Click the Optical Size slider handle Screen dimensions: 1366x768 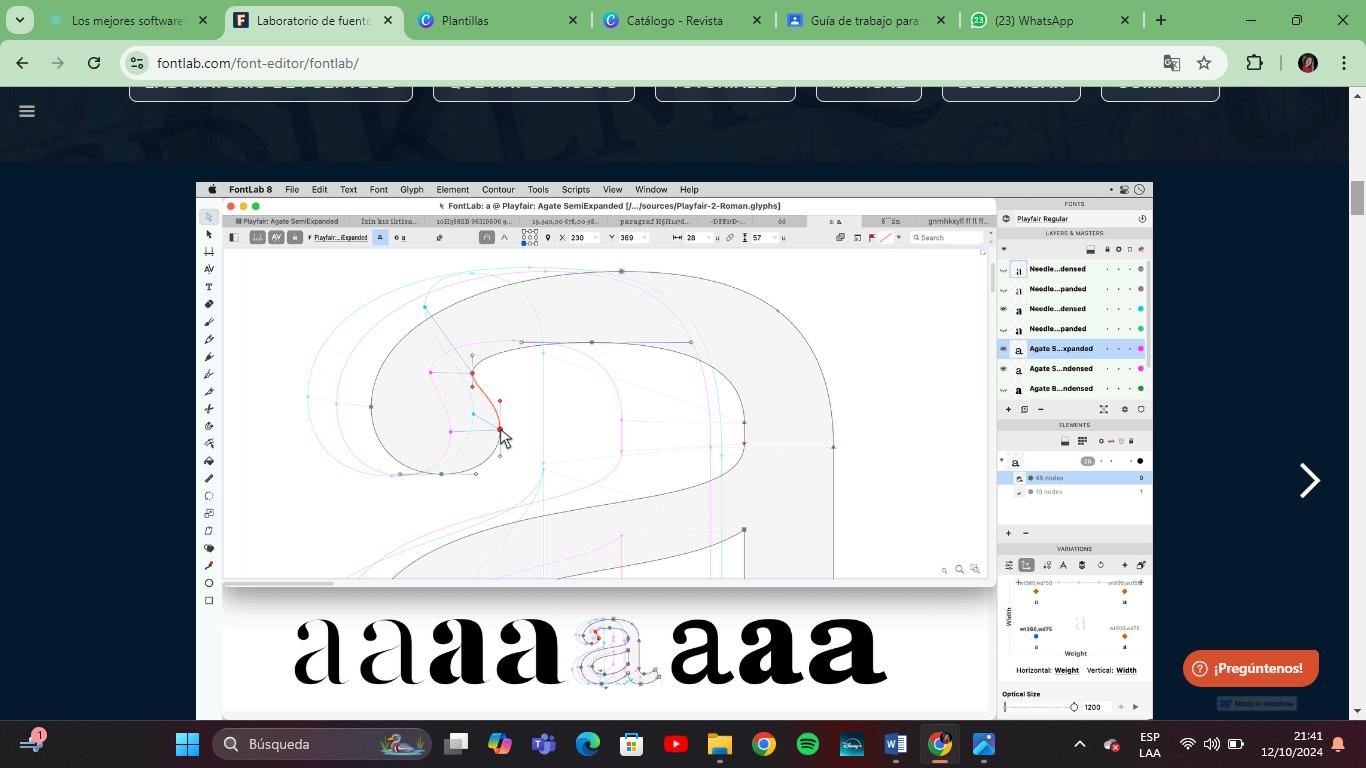(x=1074, y=707)
